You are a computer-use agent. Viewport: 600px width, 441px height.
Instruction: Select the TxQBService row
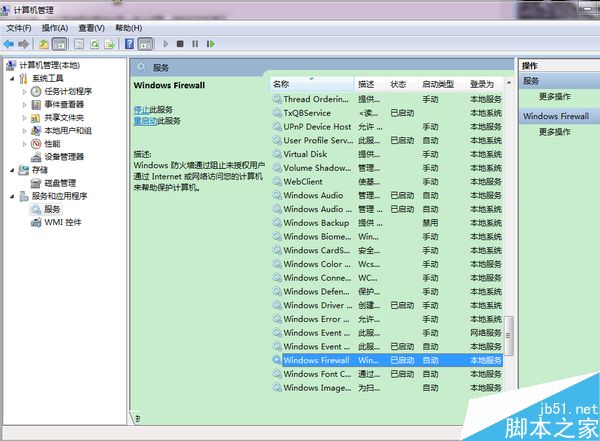387,113
